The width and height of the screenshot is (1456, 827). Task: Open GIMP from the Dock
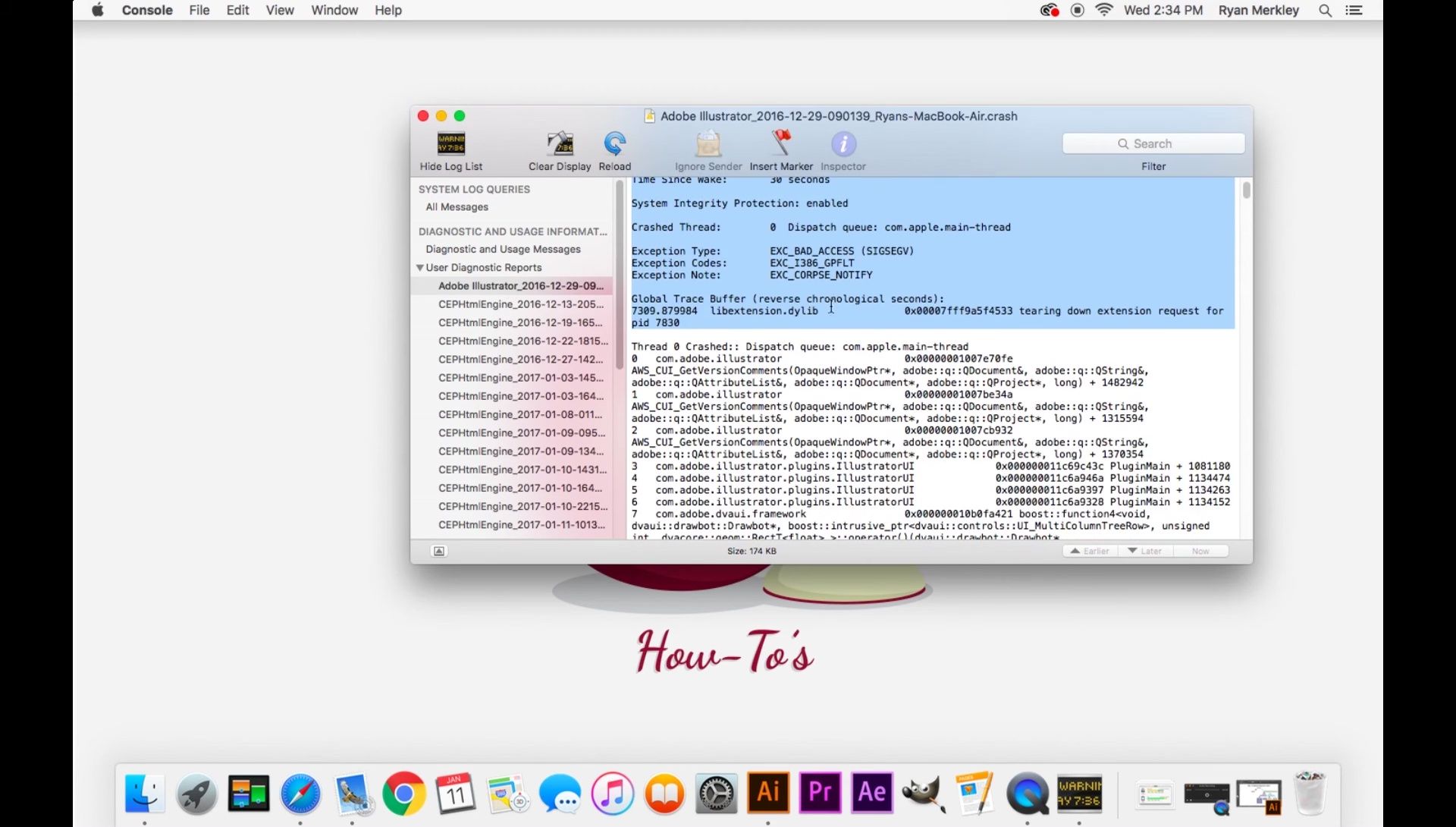(924, 794)
